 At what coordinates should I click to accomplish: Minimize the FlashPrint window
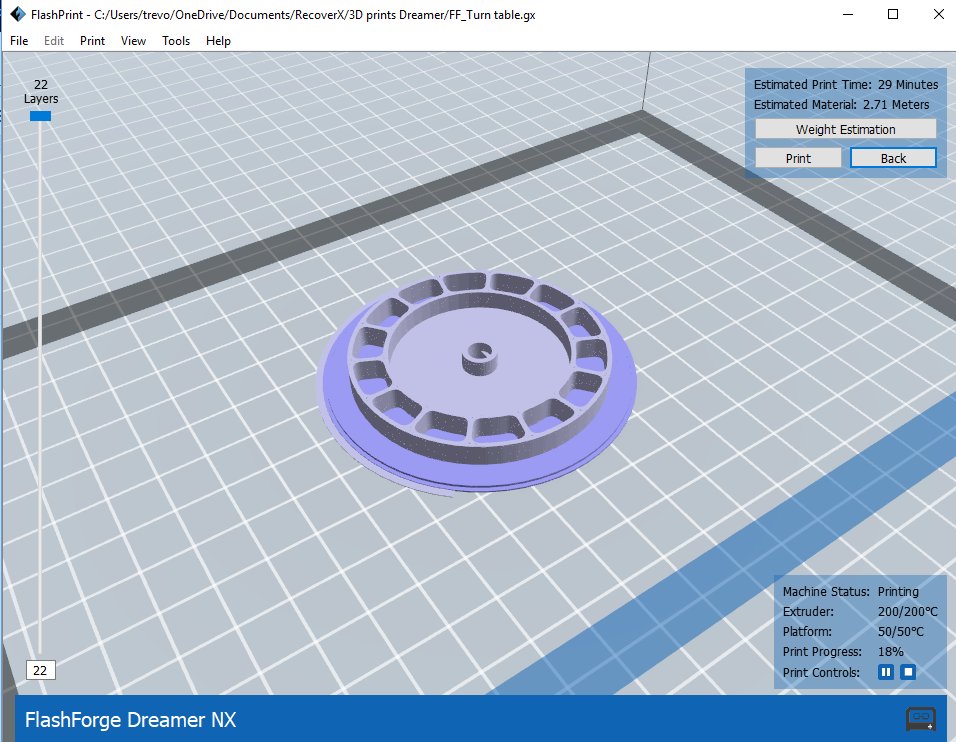[x=847, y=14]
